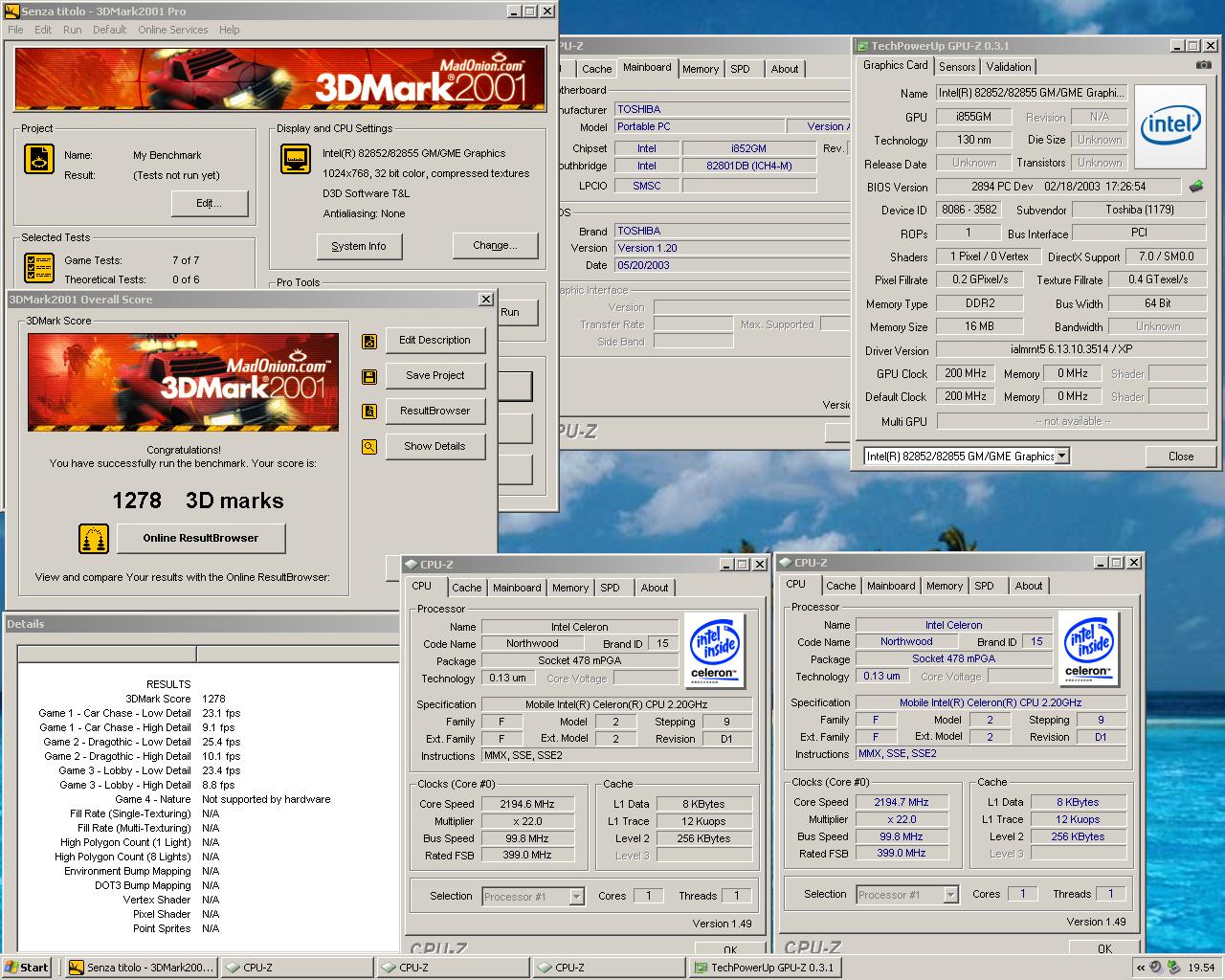This screenshot has height=980, width=1225.
Task: Click the Change... button
Action: tap(495, 246)
